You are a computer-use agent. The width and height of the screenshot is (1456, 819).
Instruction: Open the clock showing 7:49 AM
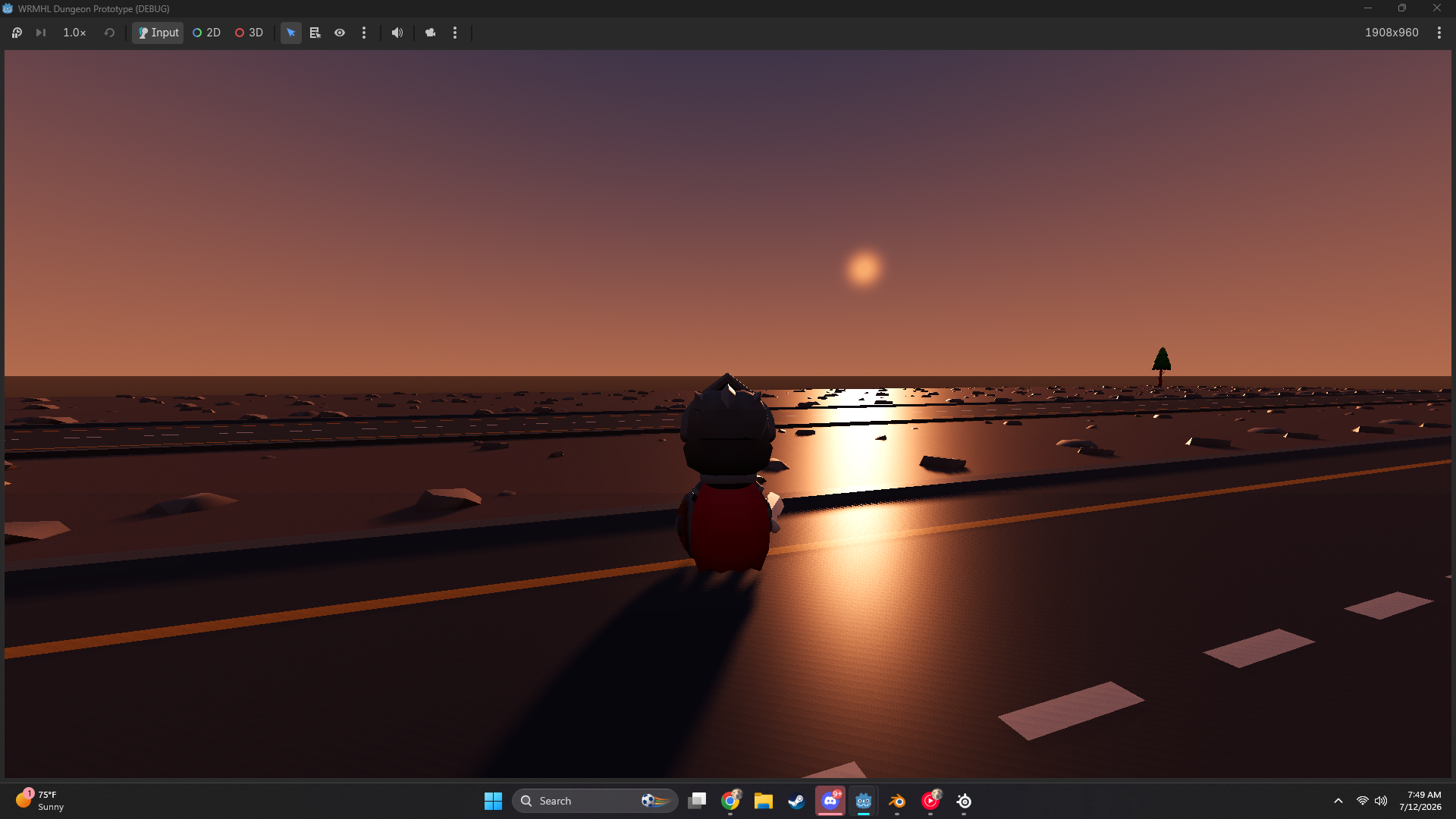pyautogui.click(x=1420, y=801)
